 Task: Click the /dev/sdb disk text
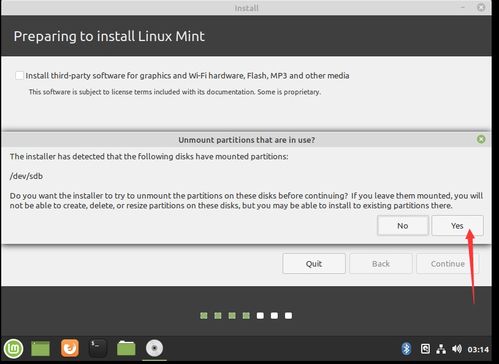[x=26, y=176]
